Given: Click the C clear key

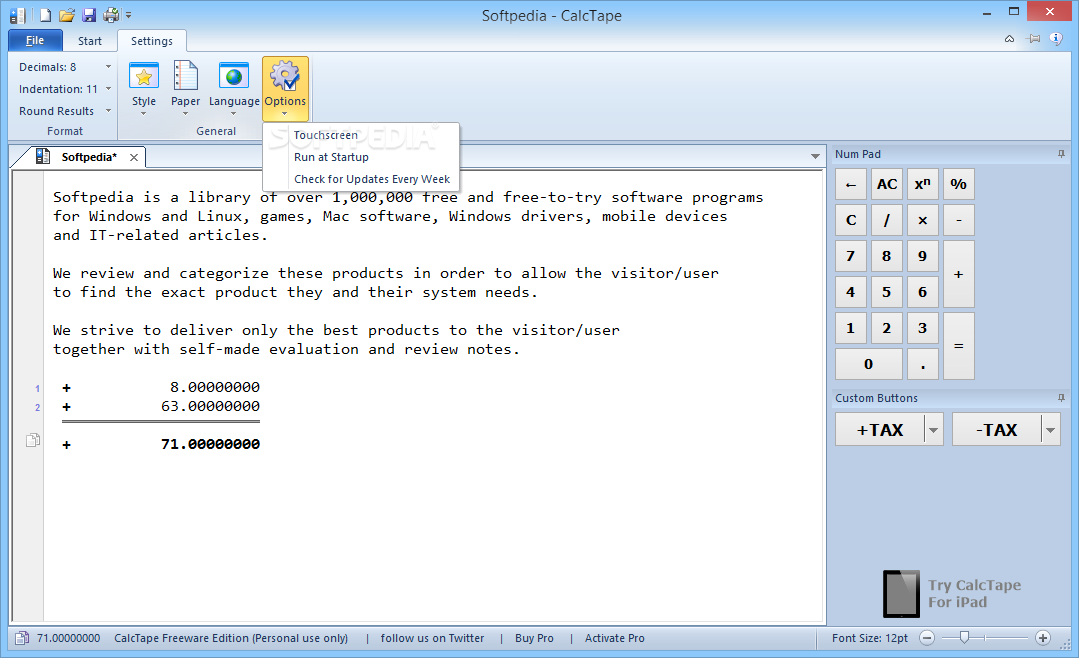Looking at the screenshot, I should (x=851, y=220).
